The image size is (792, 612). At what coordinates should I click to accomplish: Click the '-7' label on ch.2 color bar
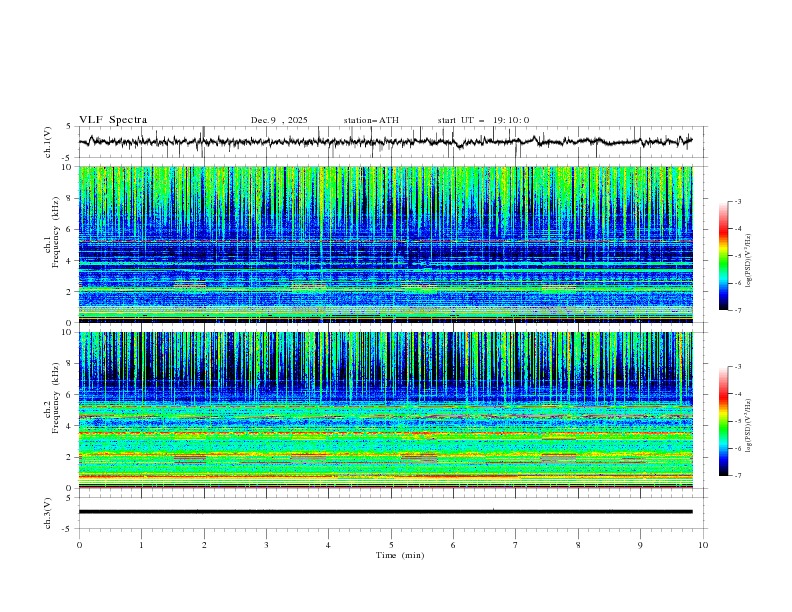[x=737, y=476]
